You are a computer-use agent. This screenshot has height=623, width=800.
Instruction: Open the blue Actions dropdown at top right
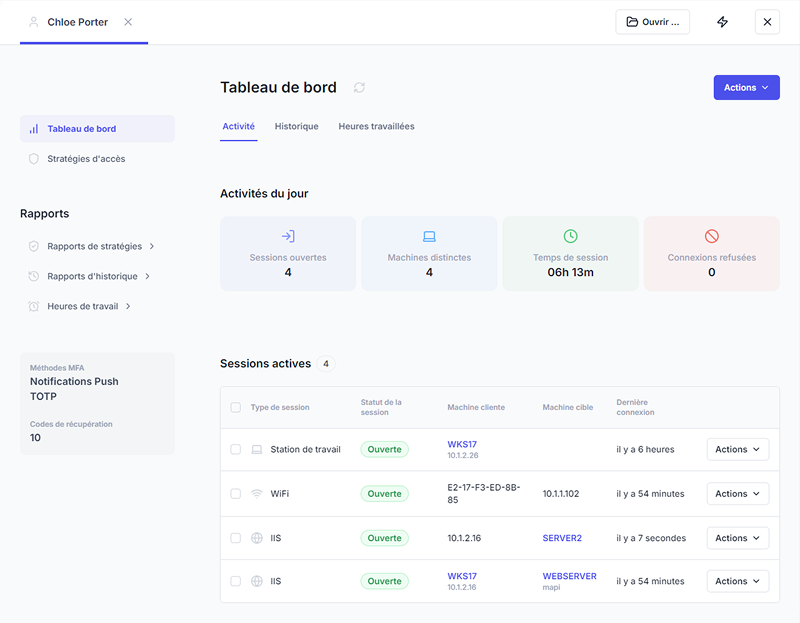pos(746,88)
